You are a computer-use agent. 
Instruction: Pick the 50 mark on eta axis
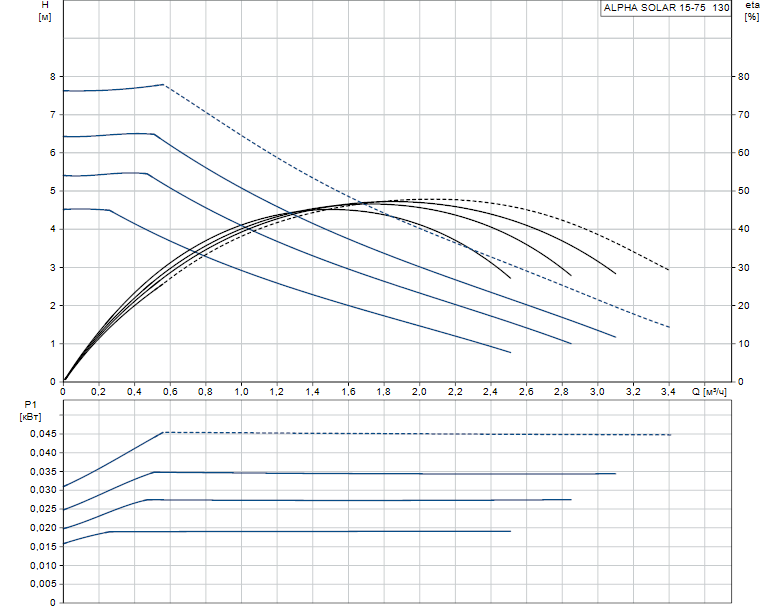coord(743,191)
